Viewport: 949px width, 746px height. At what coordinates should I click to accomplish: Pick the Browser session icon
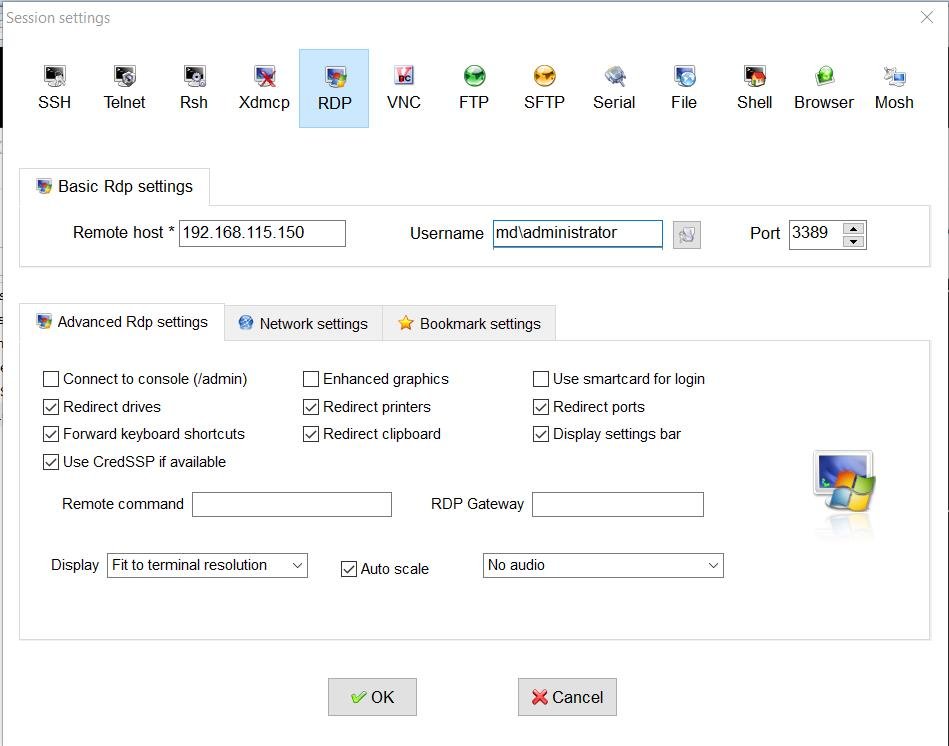[824, 88]
